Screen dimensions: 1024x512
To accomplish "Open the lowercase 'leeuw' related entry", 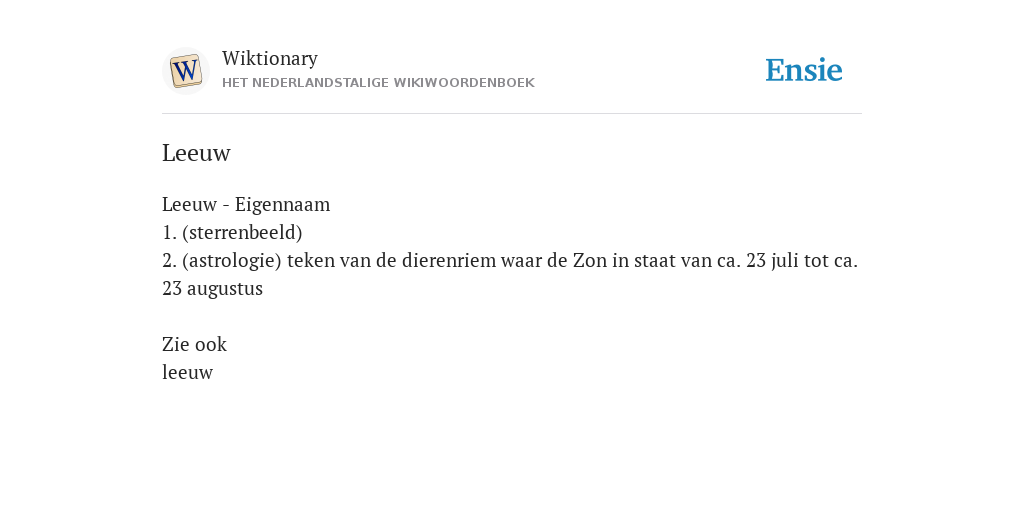I will (x=187, y=372).
